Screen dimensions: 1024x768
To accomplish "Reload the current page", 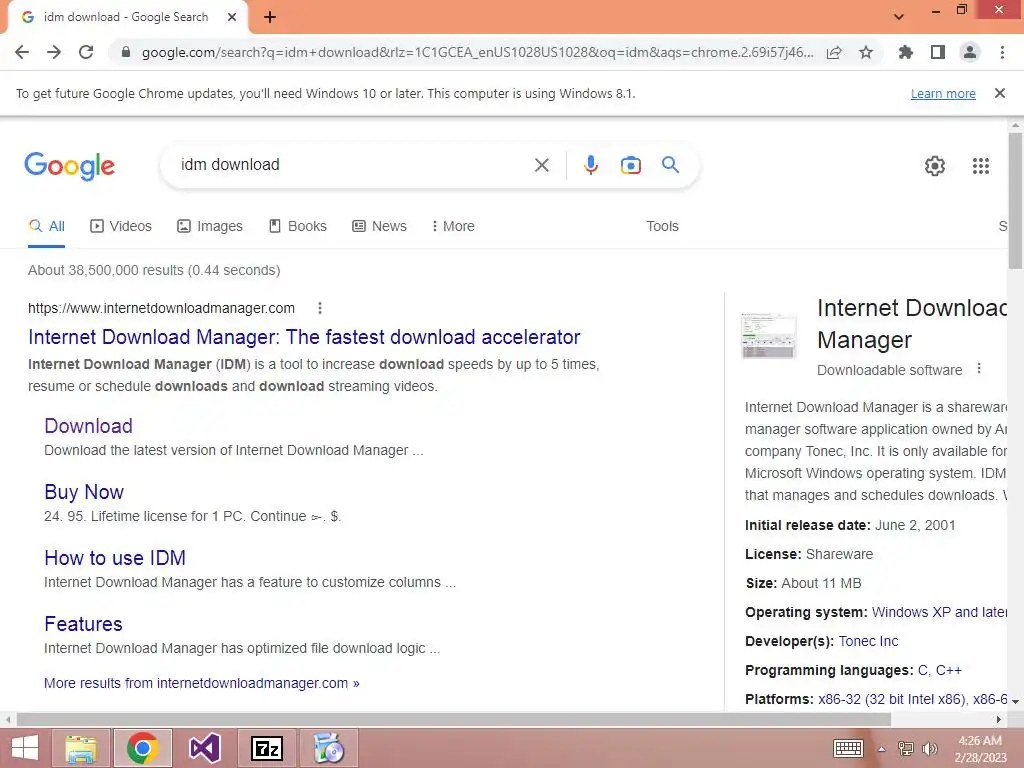I will [x=86, y=52].
